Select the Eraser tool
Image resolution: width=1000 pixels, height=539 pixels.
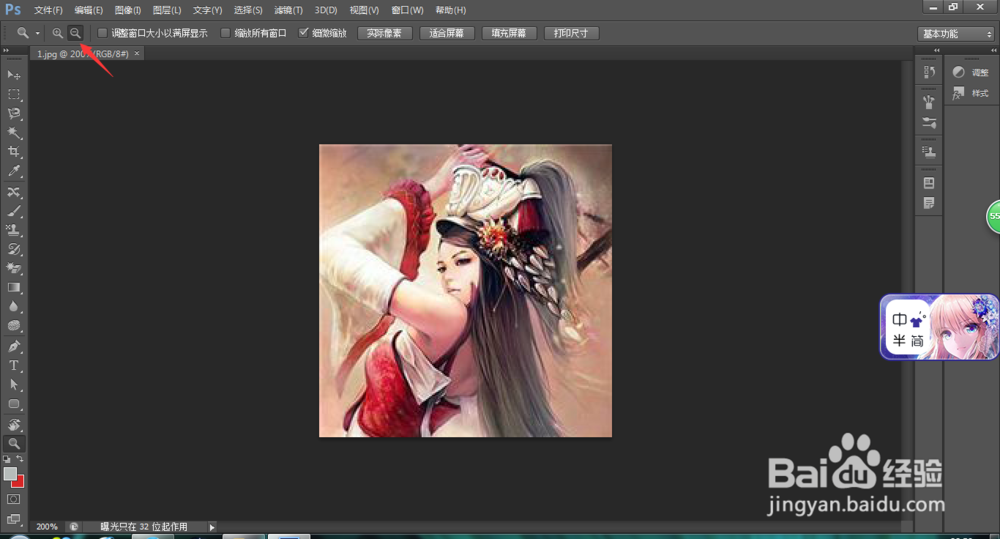click(13, 269)
